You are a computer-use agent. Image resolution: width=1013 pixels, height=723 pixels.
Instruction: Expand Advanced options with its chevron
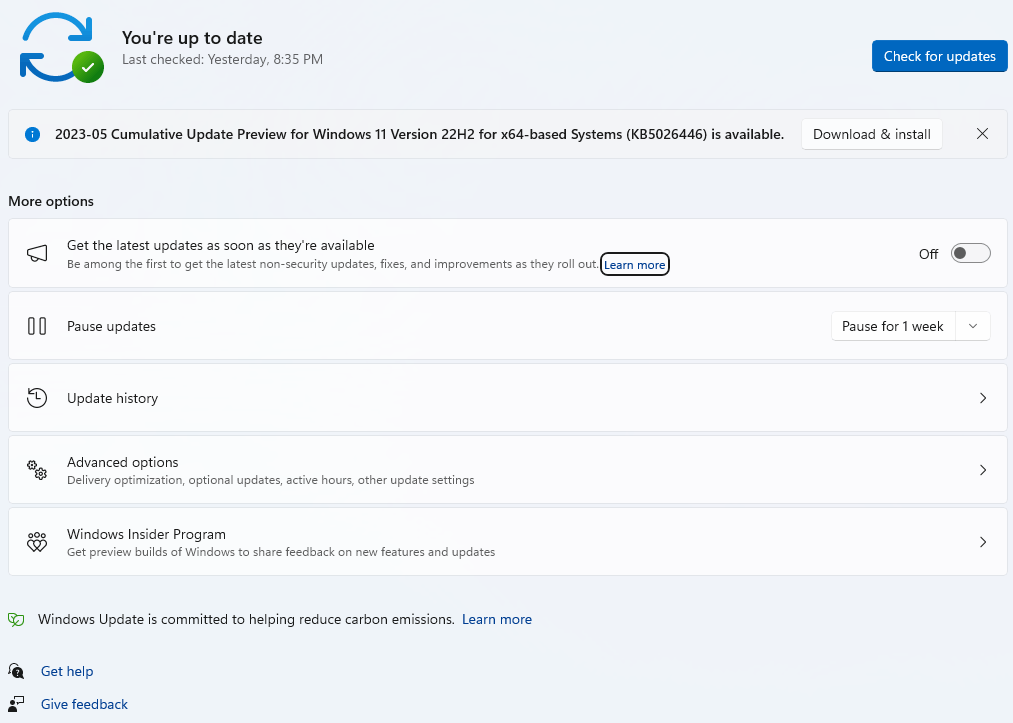983,470
